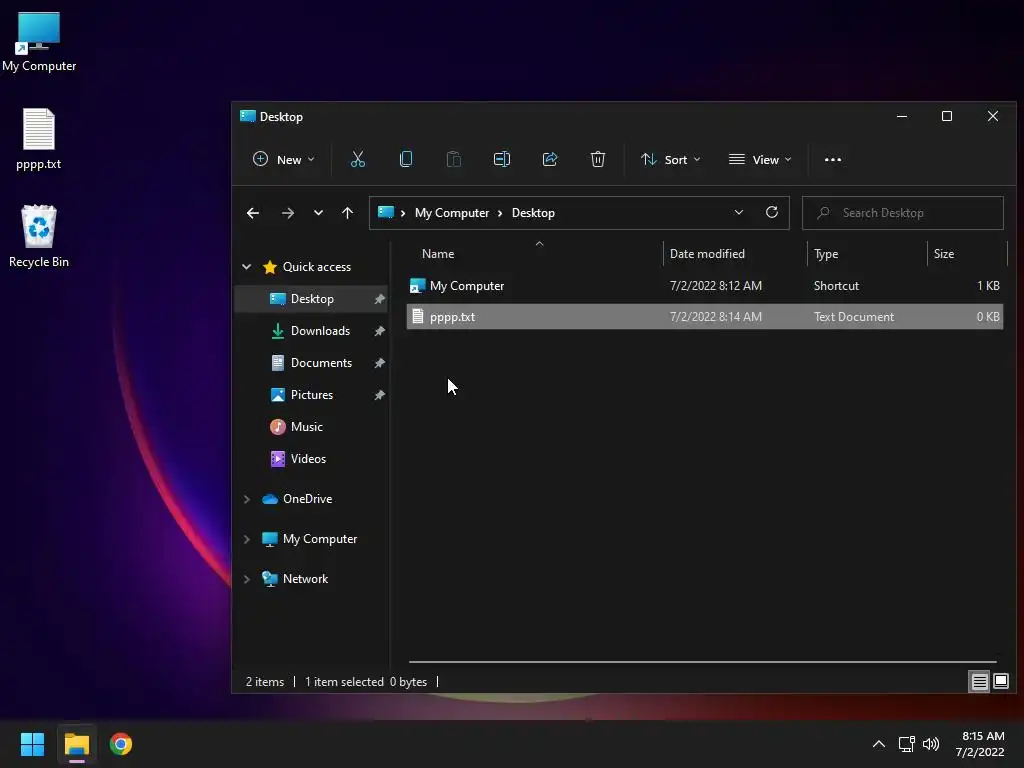
Task: Select pppp.txt icon on the desktop
Action: pos(39,139)
